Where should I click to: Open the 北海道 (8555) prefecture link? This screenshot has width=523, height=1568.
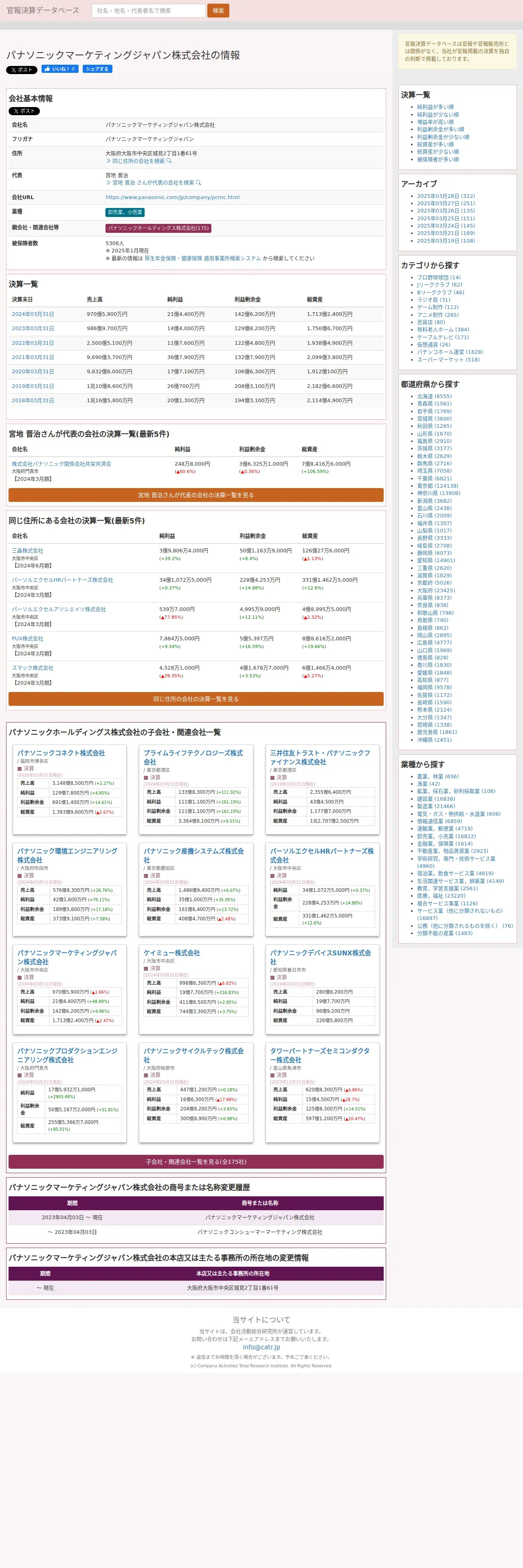click(x=434, y=396)
